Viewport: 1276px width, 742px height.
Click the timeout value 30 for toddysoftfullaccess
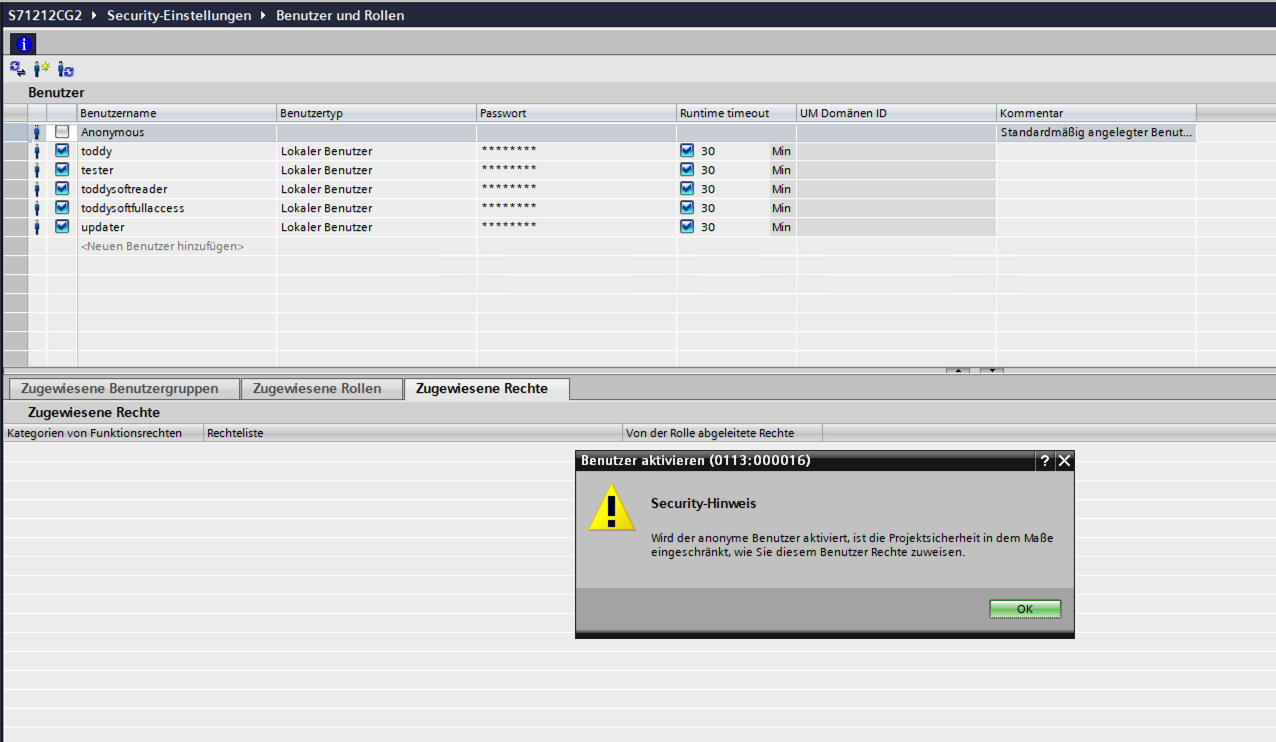click(x=708, y=208)
